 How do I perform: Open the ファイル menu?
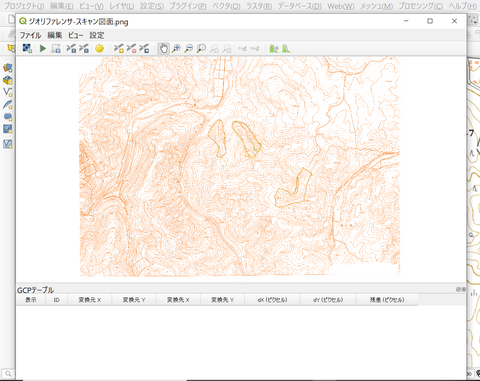click(30, 35)
